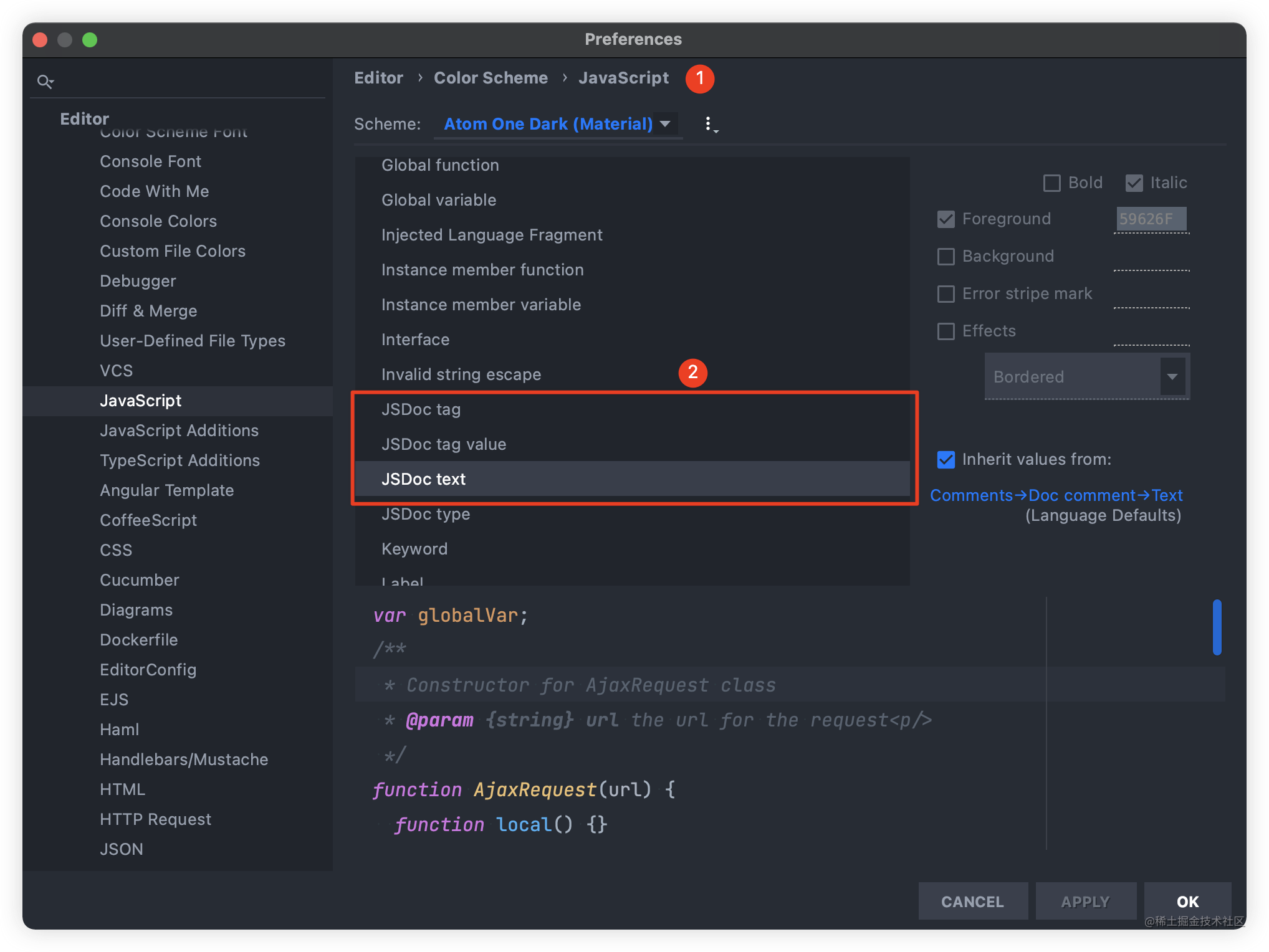Click the green zoom window button
The width and height of the screenshot is (1269, 952).
90,40
